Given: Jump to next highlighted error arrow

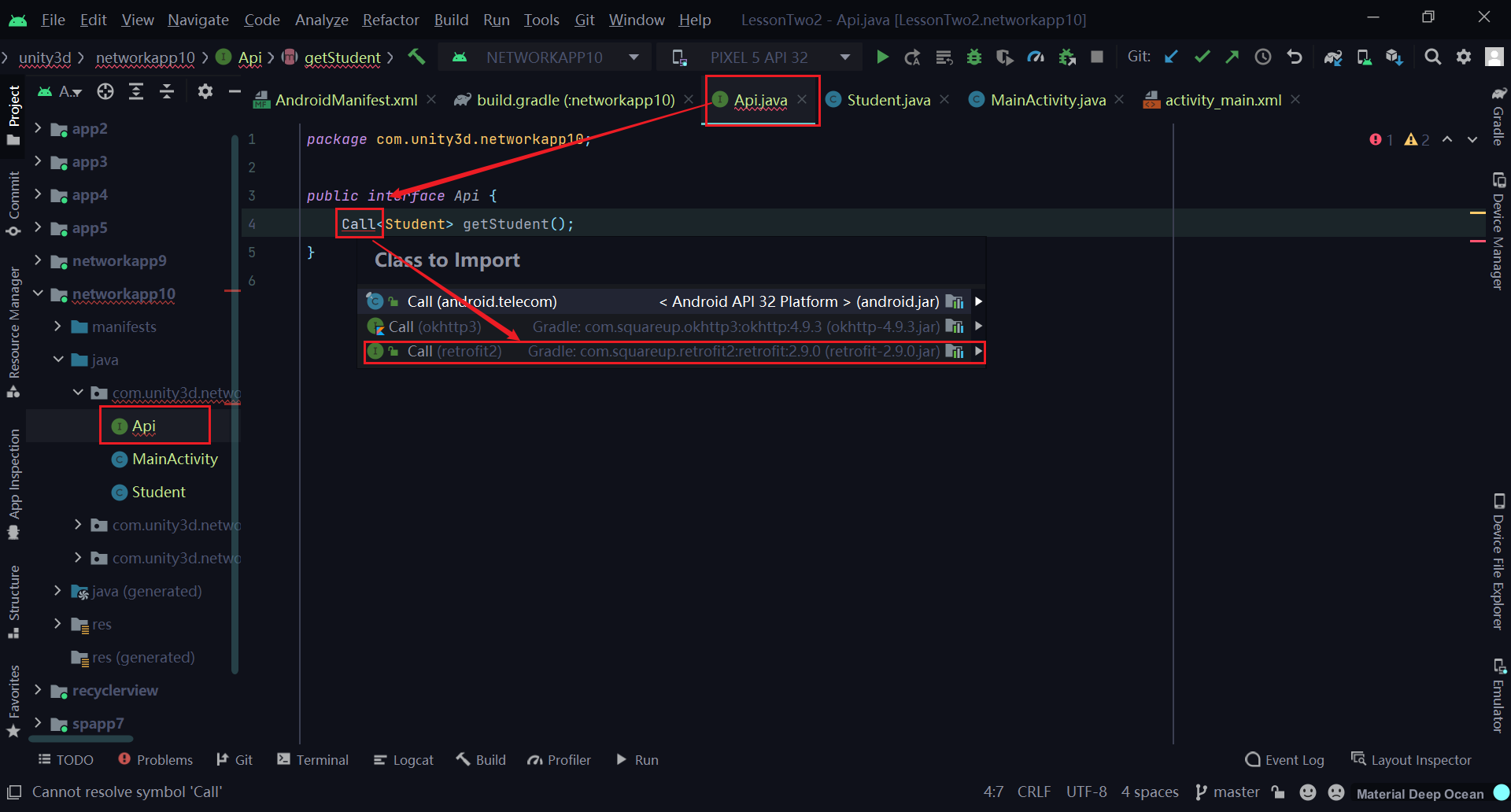Looking at the screenshot, I should point(1472,139).
